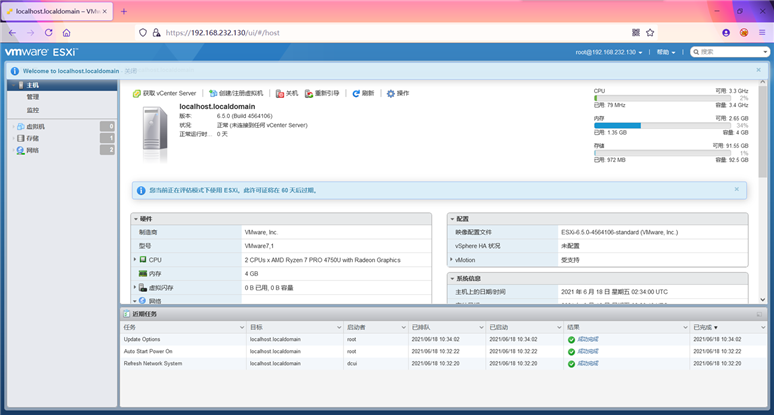
Task: Open the Firefox hamburger menu
Action: coord(762,33)
